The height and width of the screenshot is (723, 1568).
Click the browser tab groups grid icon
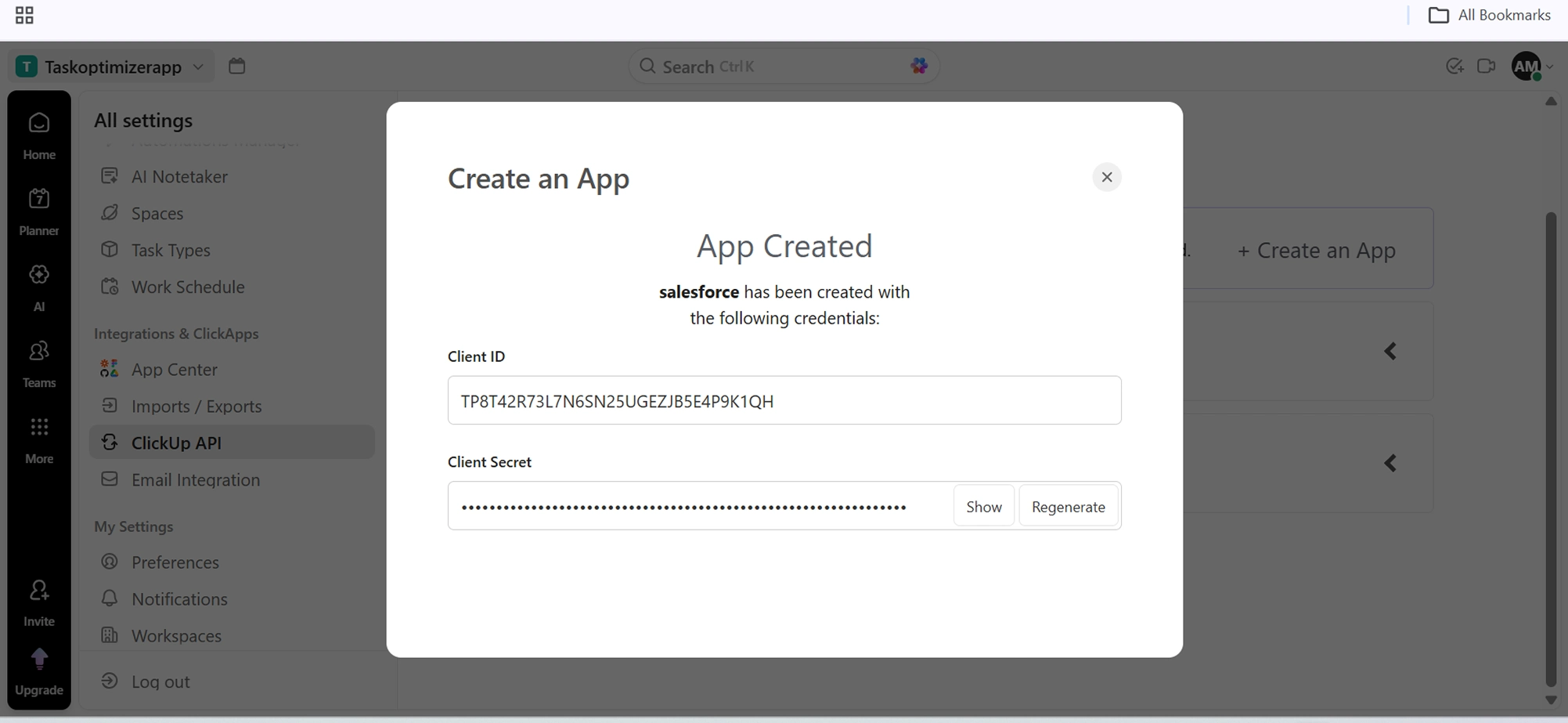(24, 15)
